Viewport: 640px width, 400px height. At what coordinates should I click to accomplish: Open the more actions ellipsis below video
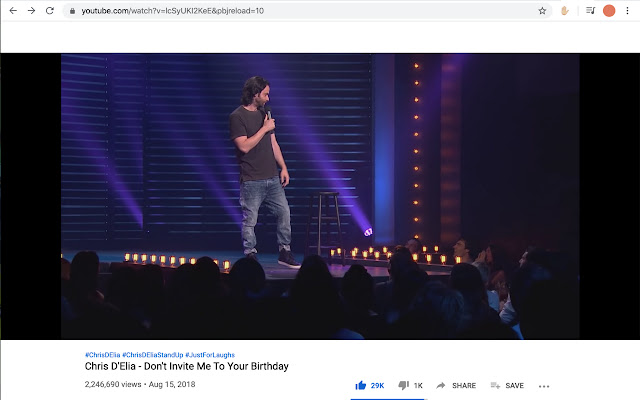coord(544,385)
